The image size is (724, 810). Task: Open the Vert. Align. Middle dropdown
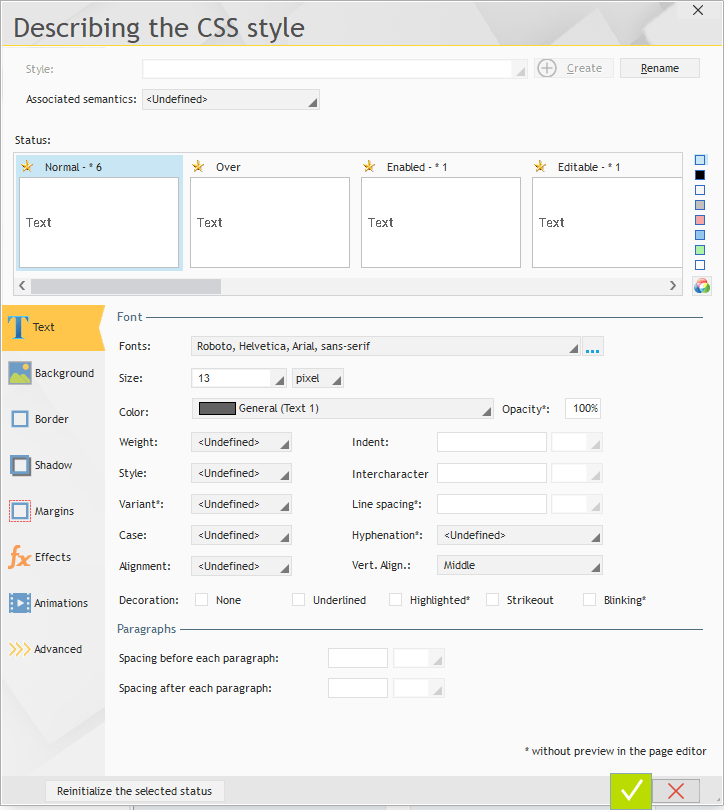(520, 566)
